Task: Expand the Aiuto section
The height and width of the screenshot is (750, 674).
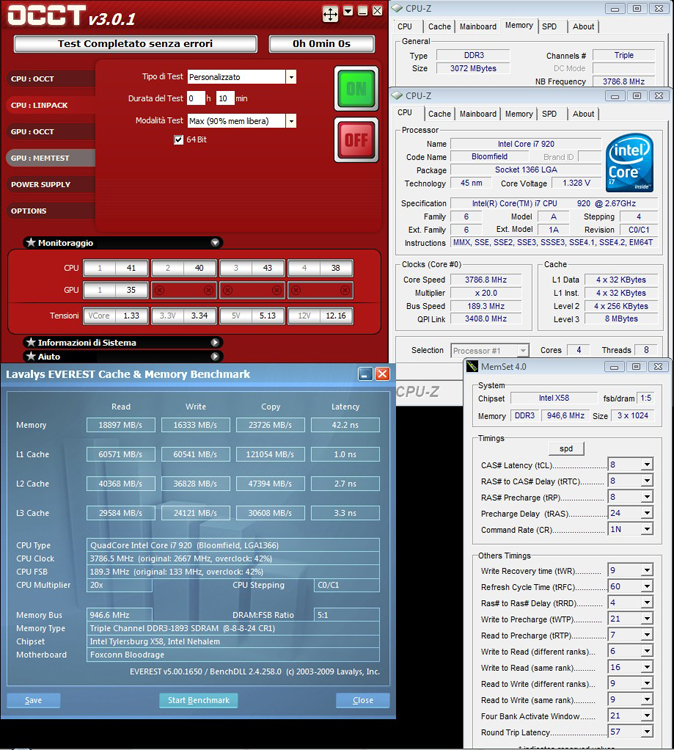Action: 215,356
